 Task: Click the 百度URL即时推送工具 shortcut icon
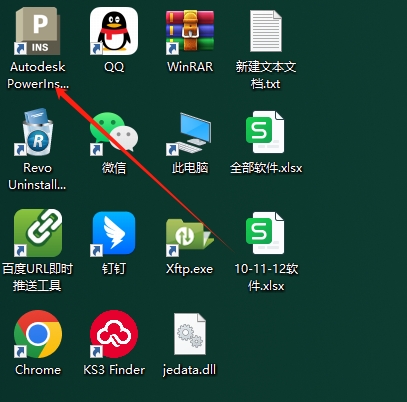point(38,233)
